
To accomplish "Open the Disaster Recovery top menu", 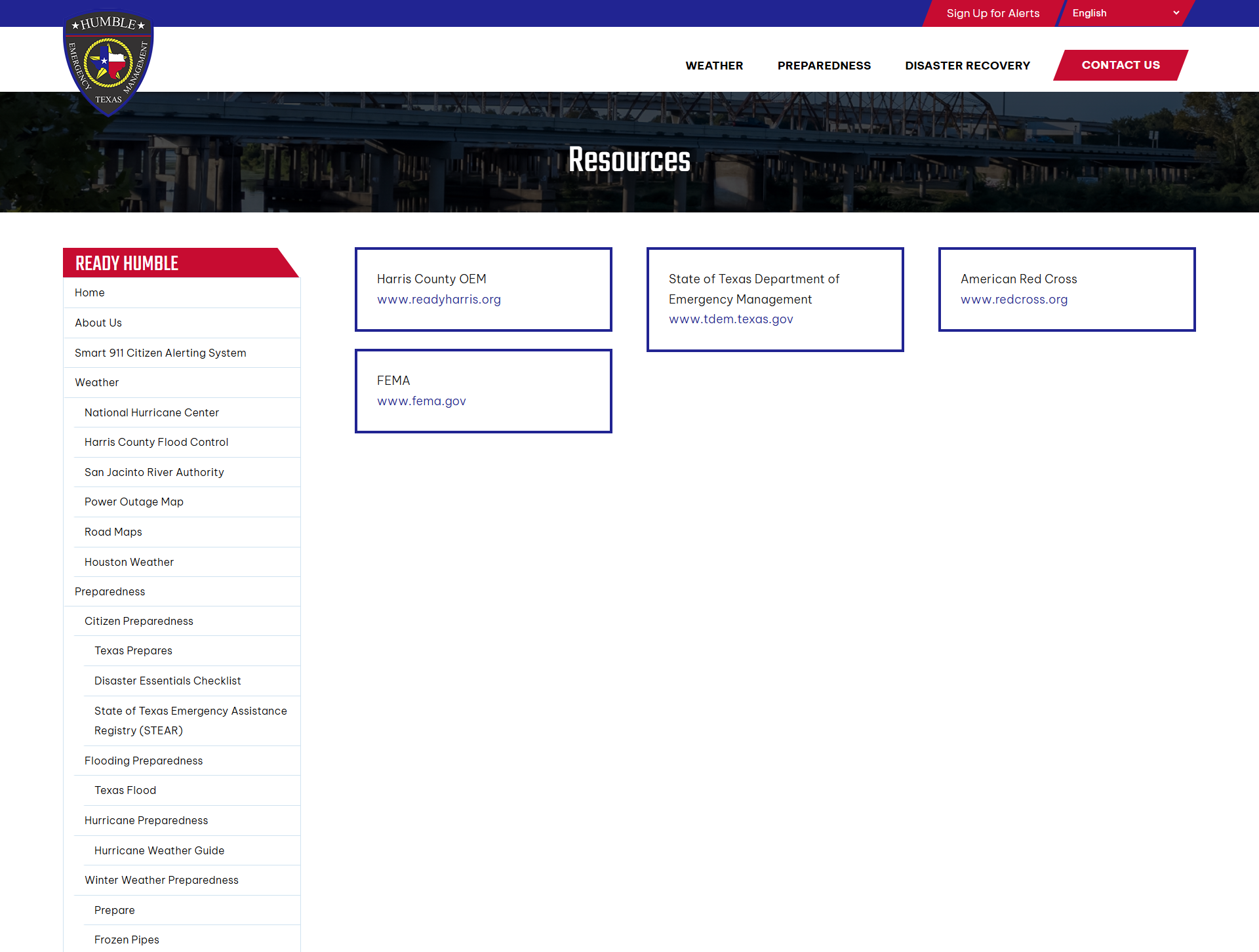I will [967, 66].
